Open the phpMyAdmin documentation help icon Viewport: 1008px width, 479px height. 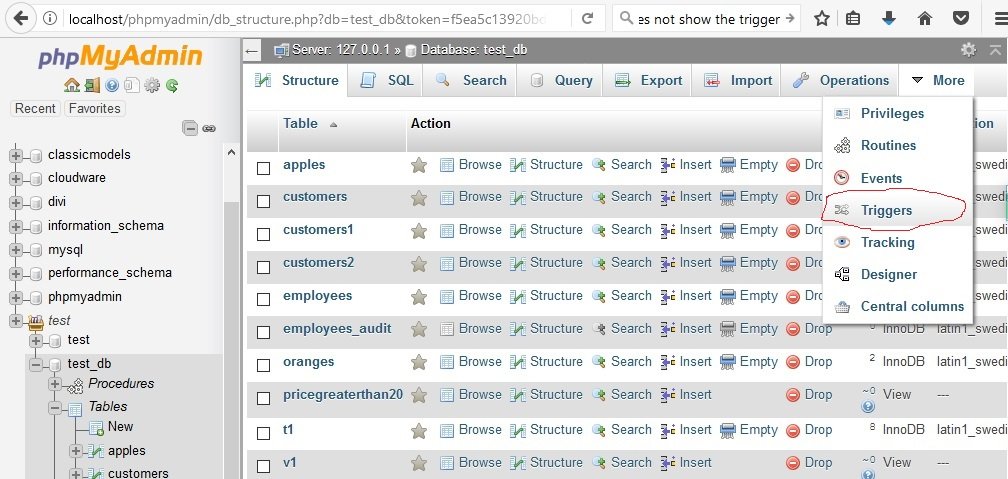coord(112,86)
